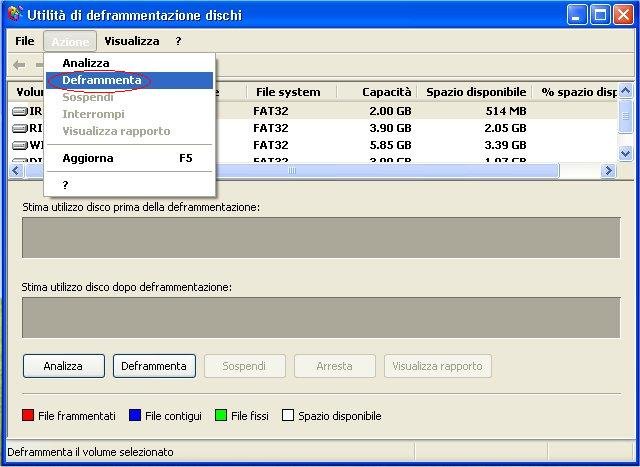
Task: Select the WI volume drive icon
Action: point(20,145)
